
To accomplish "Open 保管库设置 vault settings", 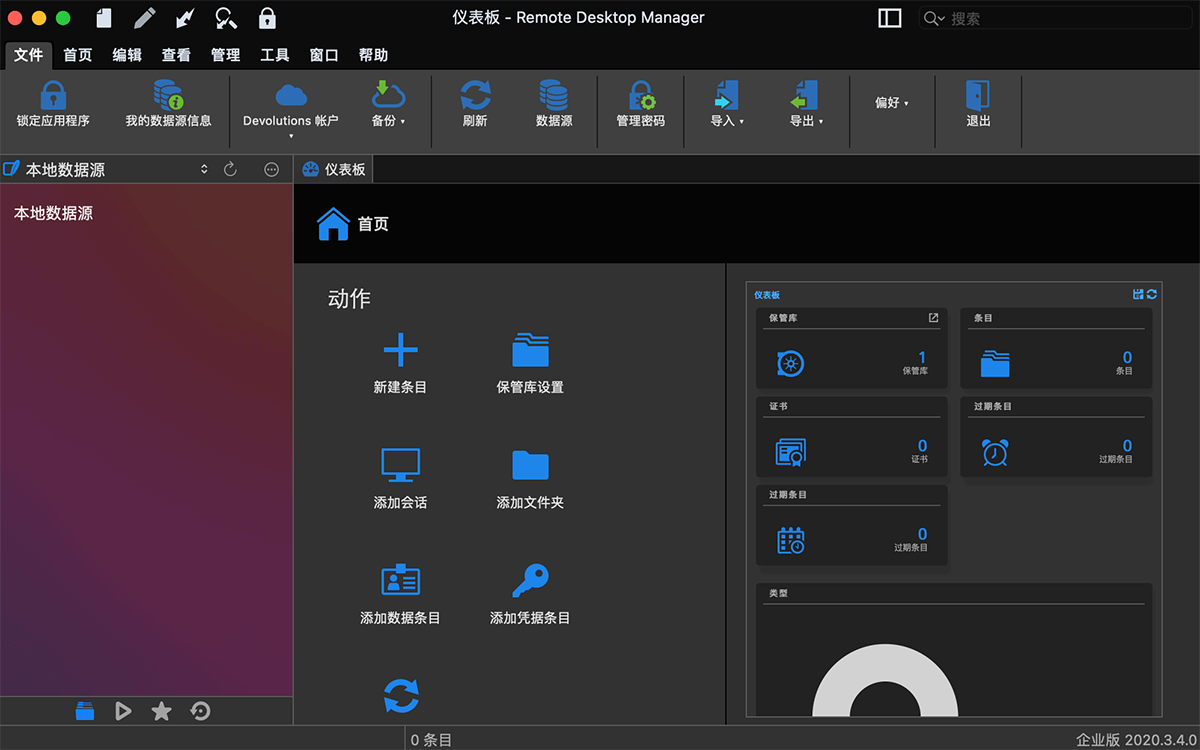I will (x=530, y=364).
